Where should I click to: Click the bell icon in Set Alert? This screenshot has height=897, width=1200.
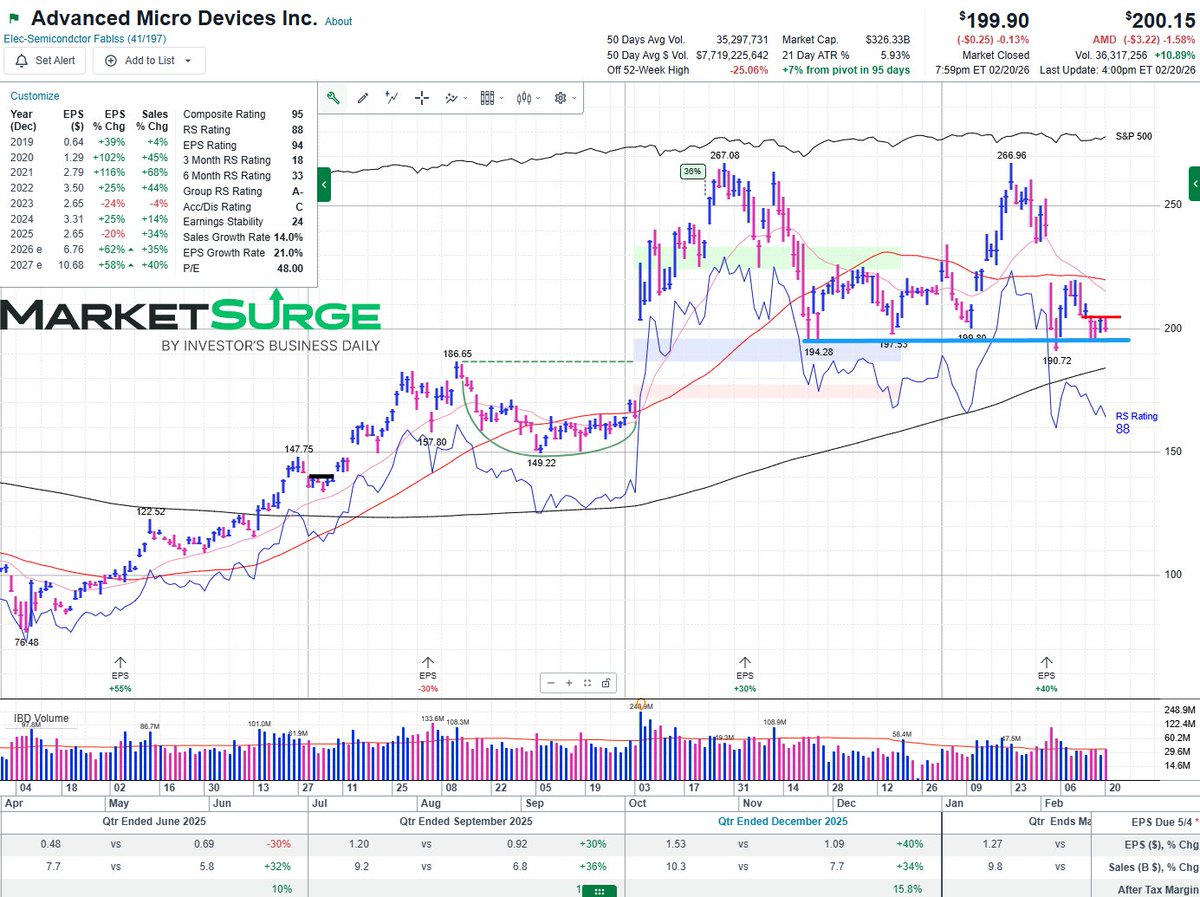[x=22, y=60]
